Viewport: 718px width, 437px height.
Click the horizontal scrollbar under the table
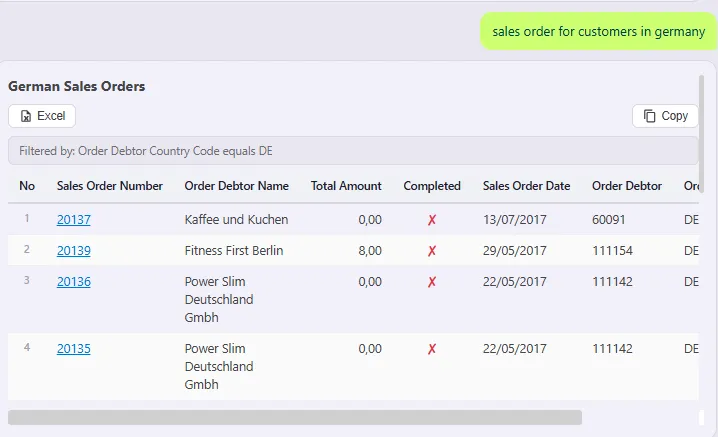(295, 417)
